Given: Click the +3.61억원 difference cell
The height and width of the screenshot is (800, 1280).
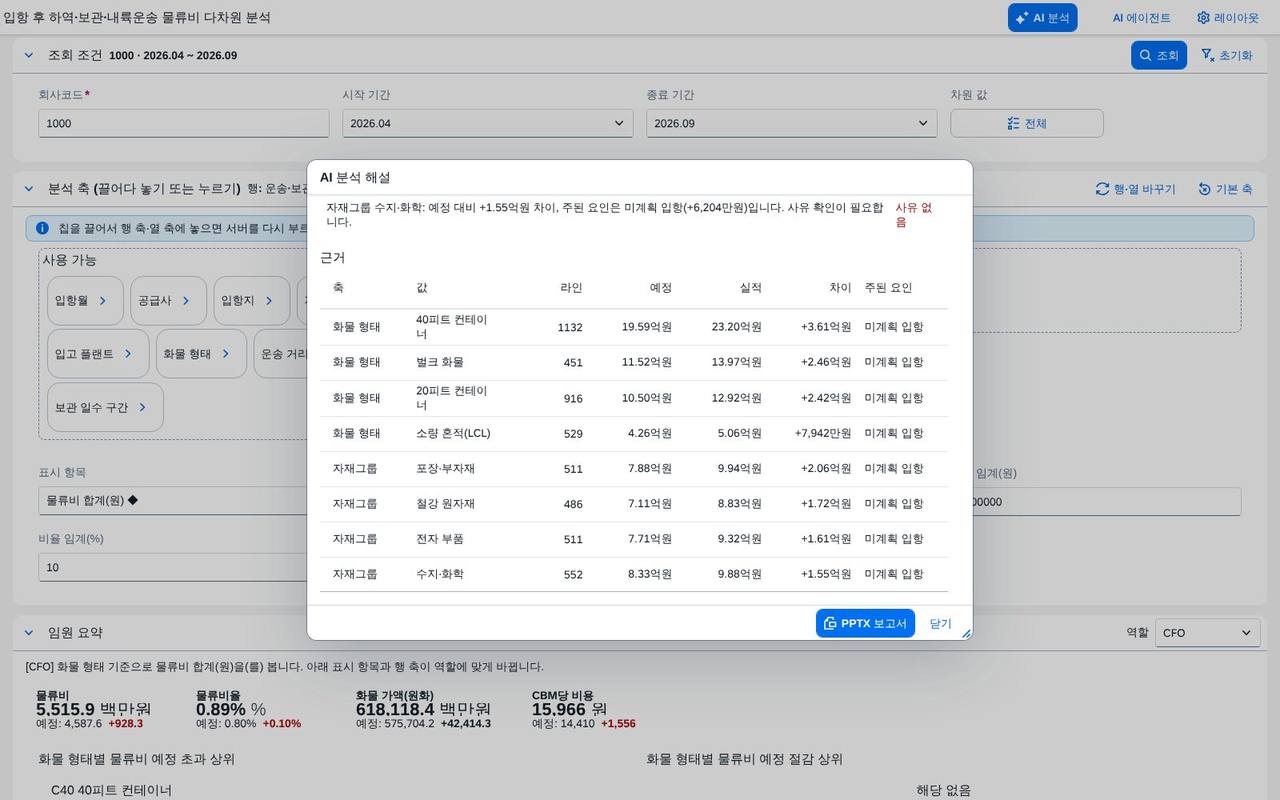Looking at the screenshot, I should click(826, 327).
